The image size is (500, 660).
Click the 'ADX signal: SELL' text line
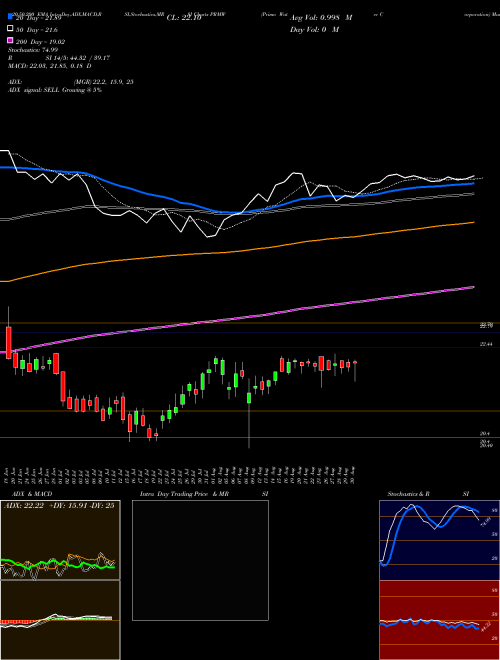tap(55, 90)
